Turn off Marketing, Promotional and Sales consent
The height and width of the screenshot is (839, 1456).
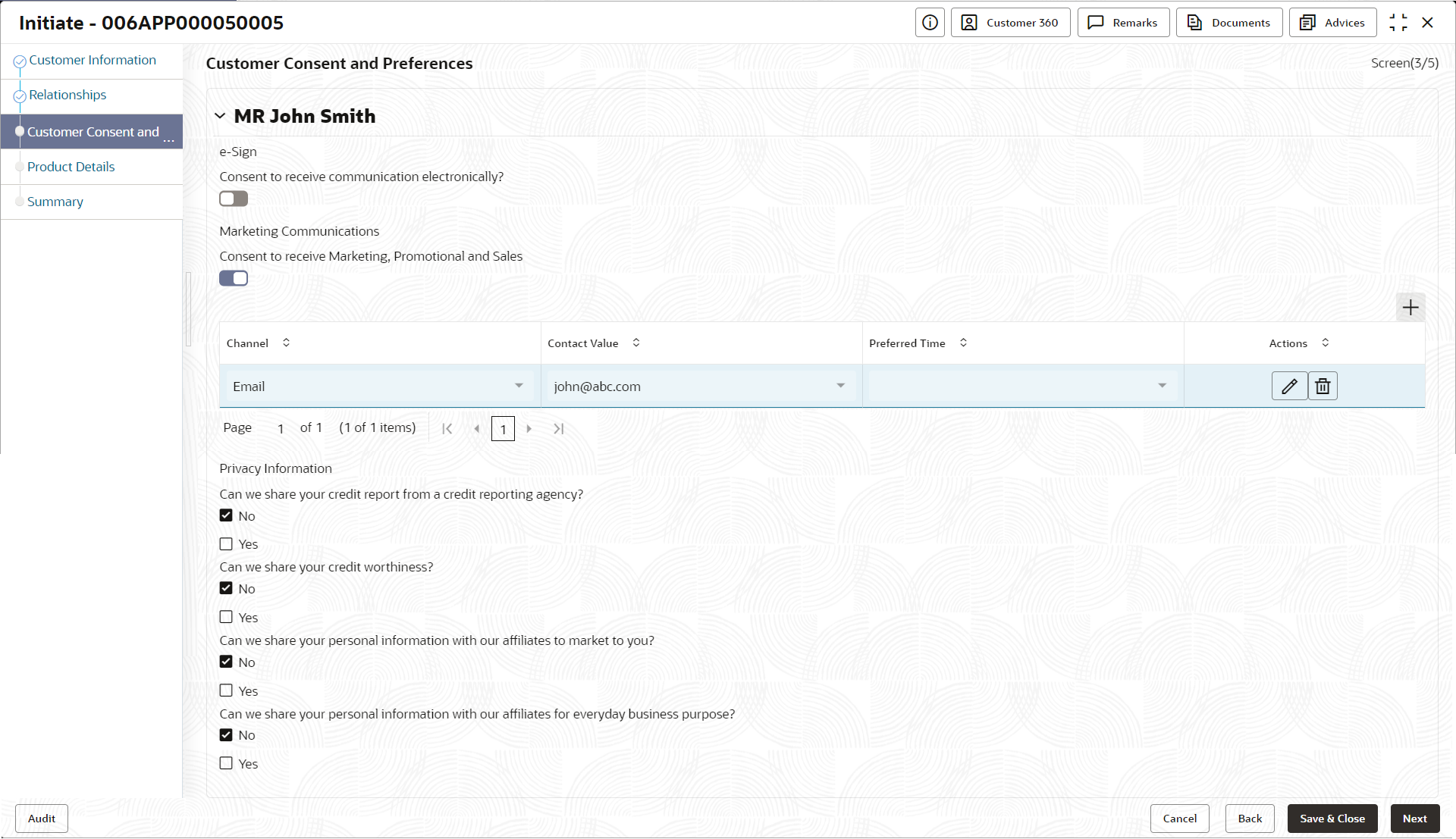tap(234, 278)
